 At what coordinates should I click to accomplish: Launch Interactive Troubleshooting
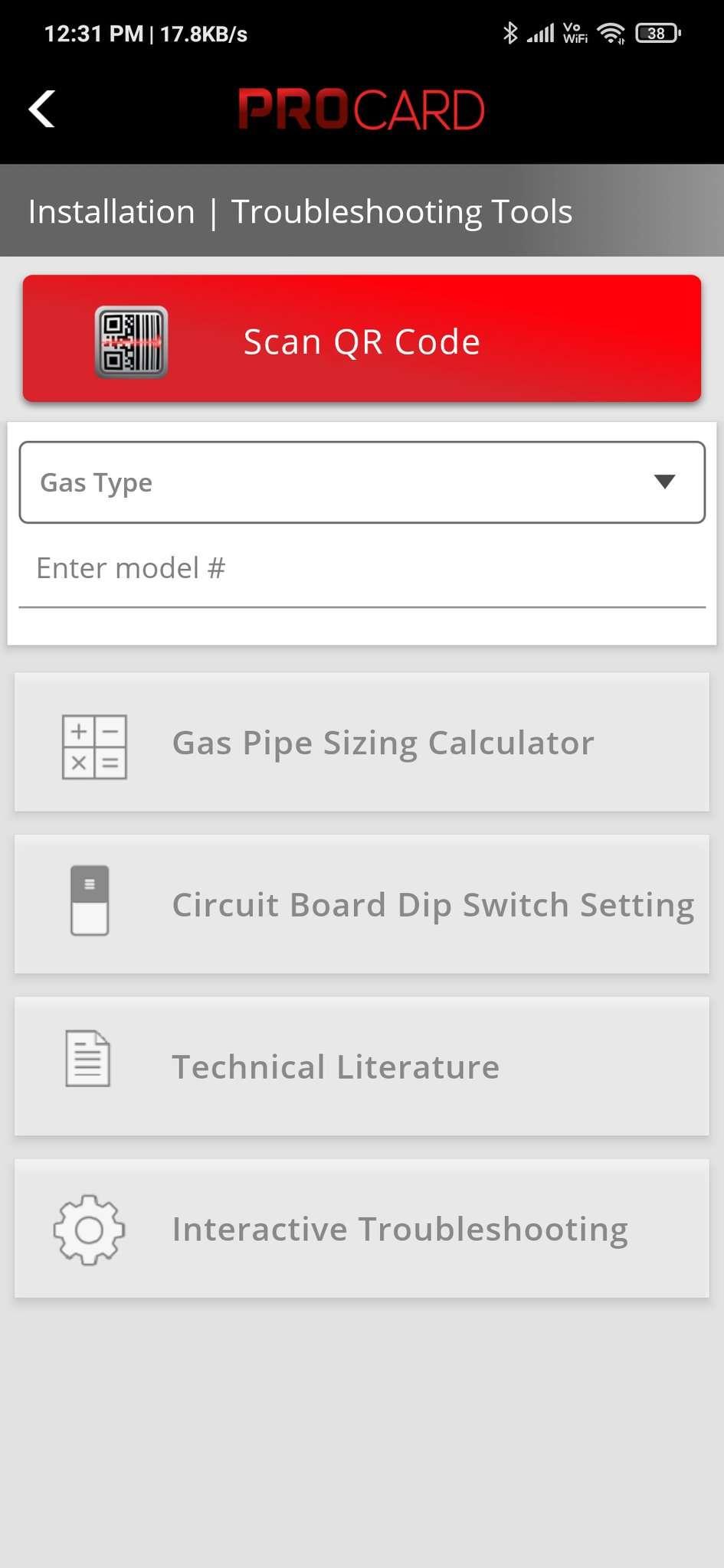(x=400, y=1229)
